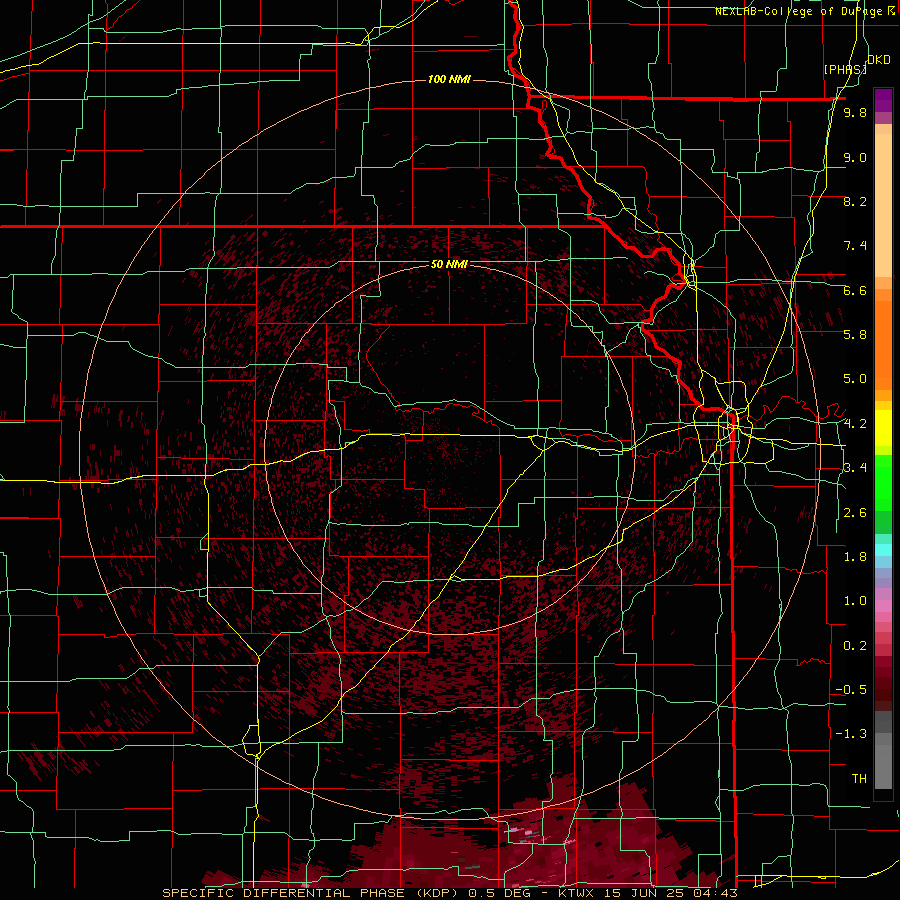Click the 100 NMI range ring label
900x900 pixels.
[x=449, y=79]
